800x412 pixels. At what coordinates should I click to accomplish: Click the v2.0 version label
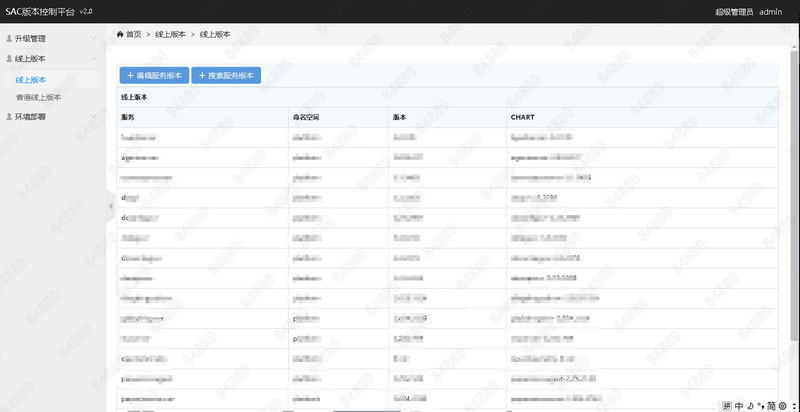click(x=86, y=11)
